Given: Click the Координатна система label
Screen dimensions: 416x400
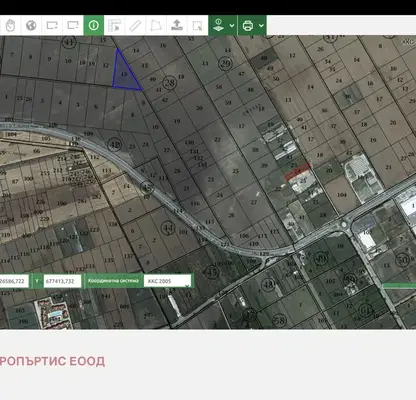Looking at the screenshot, I should click(113, 281).
